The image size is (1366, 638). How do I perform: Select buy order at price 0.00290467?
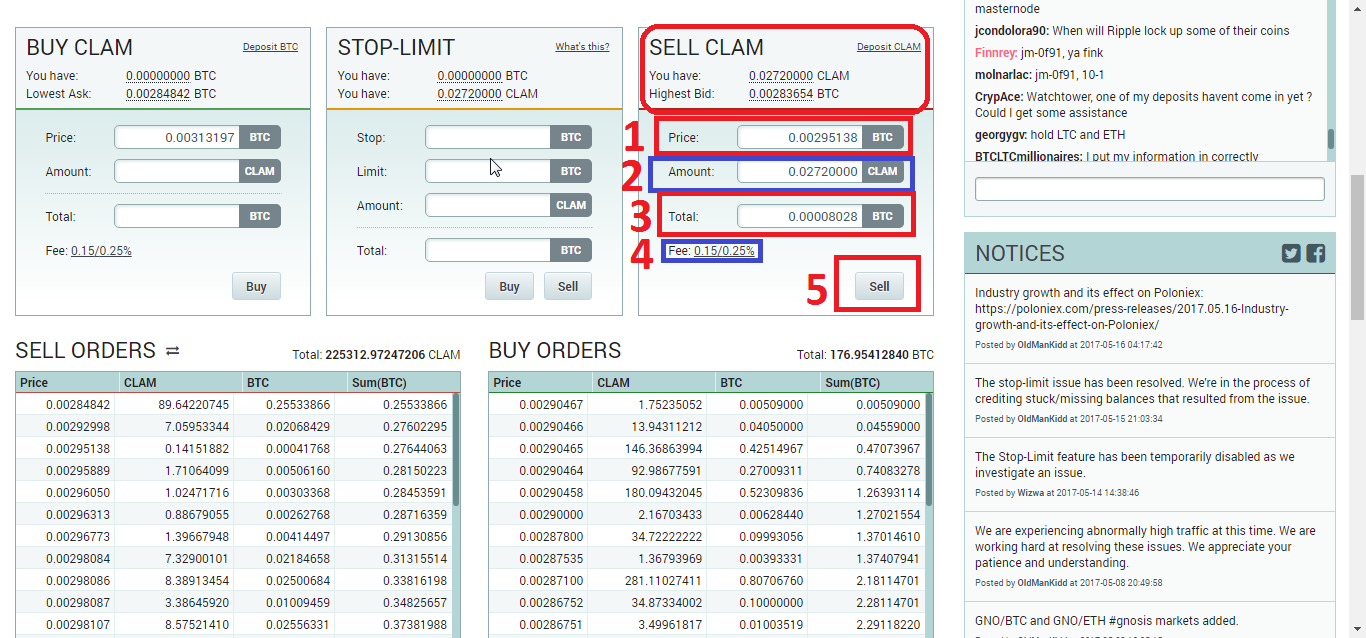click(707, 405)
